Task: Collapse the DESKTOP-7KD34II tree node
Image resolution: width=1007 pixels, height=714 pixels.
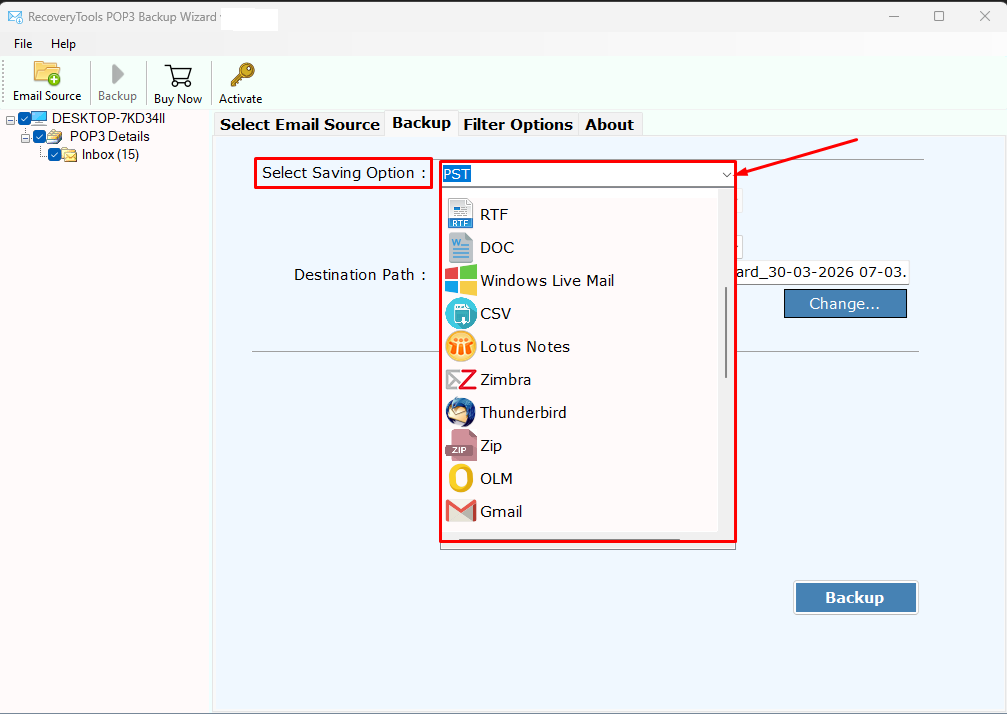Action: pos(10,120)
